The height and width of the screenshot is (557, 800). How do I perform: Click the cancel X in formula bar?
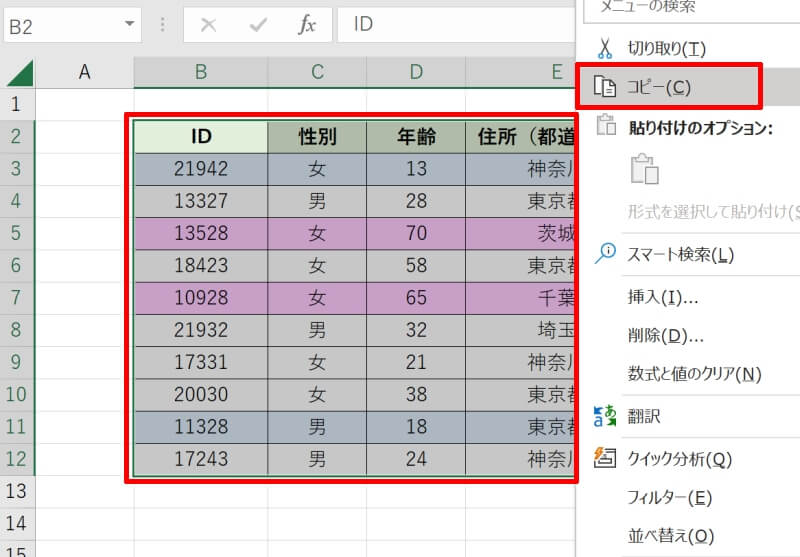208,25
